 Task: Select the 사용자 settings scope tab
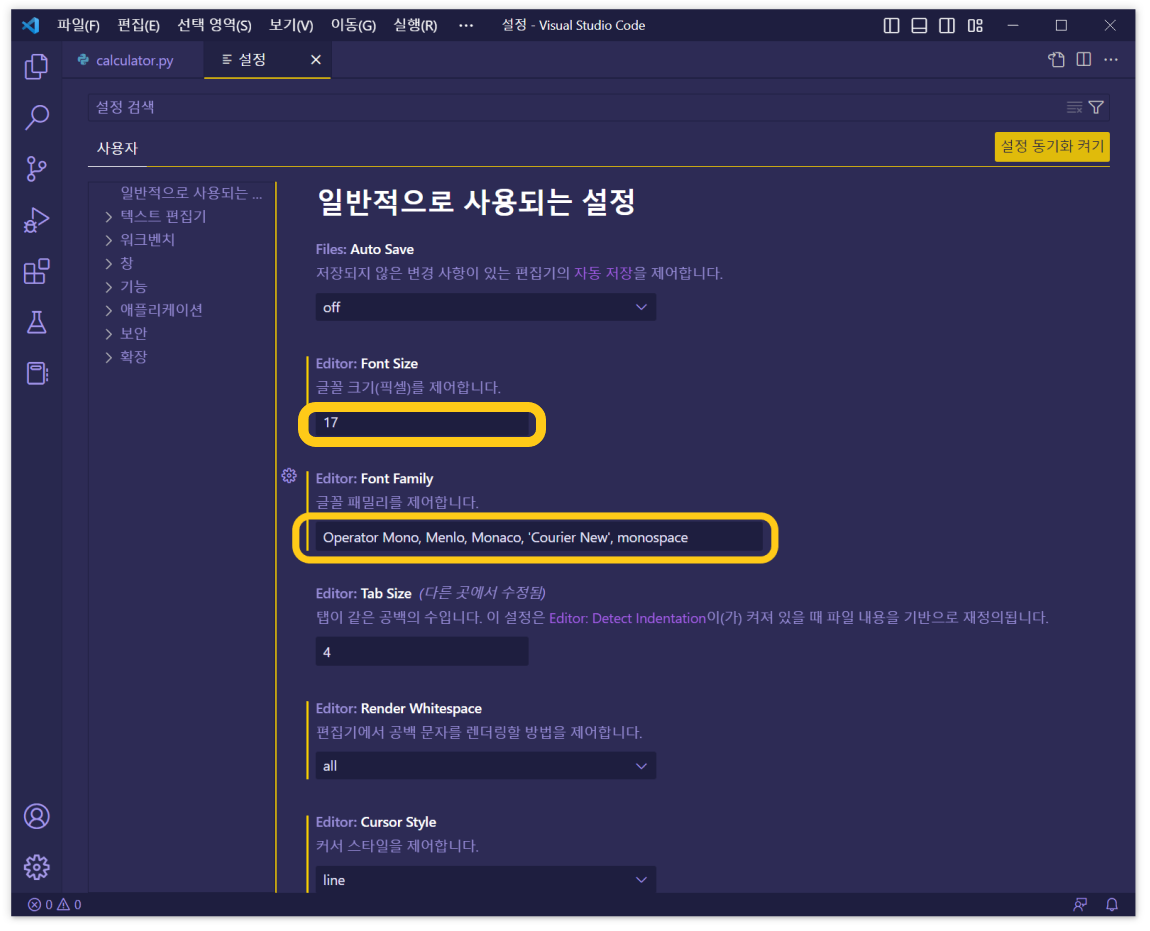point(117,148)
